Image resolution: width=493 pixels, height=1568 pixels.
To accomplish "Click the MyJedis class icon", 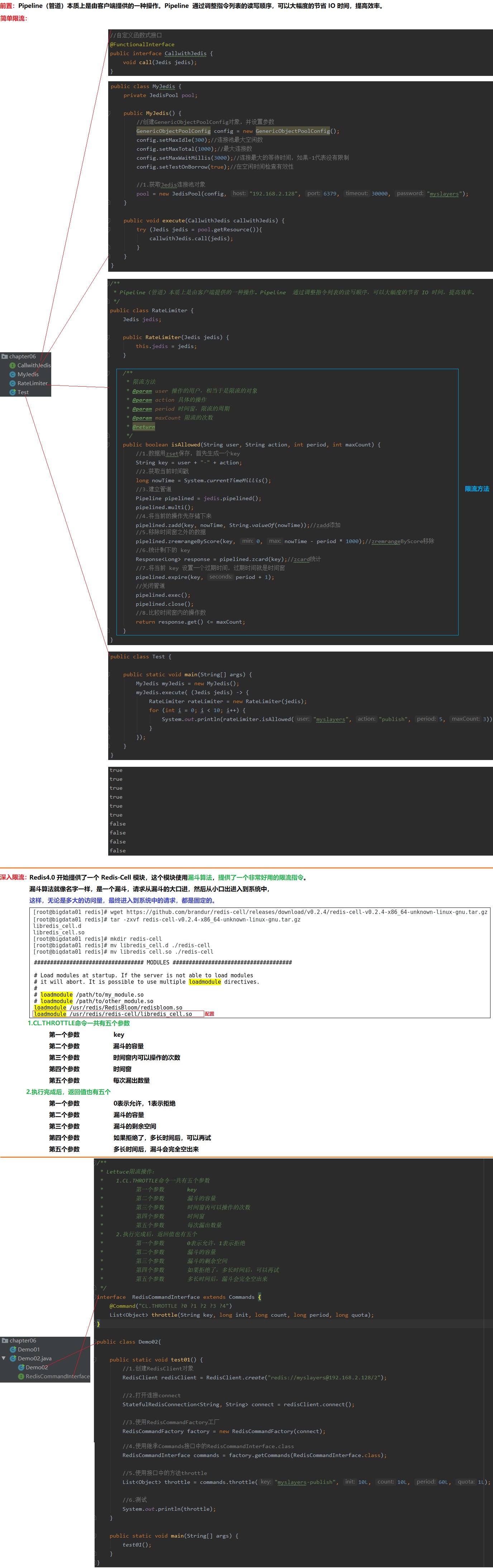I will [x=12, y=374].
